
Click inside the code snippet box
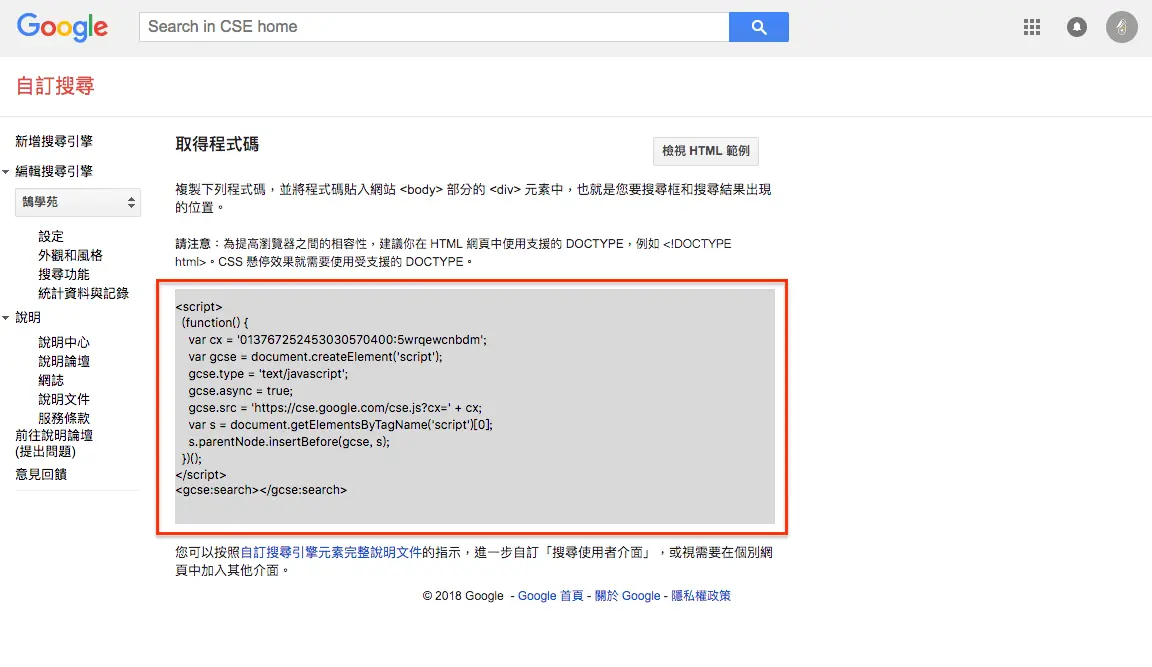coord(474,405)
